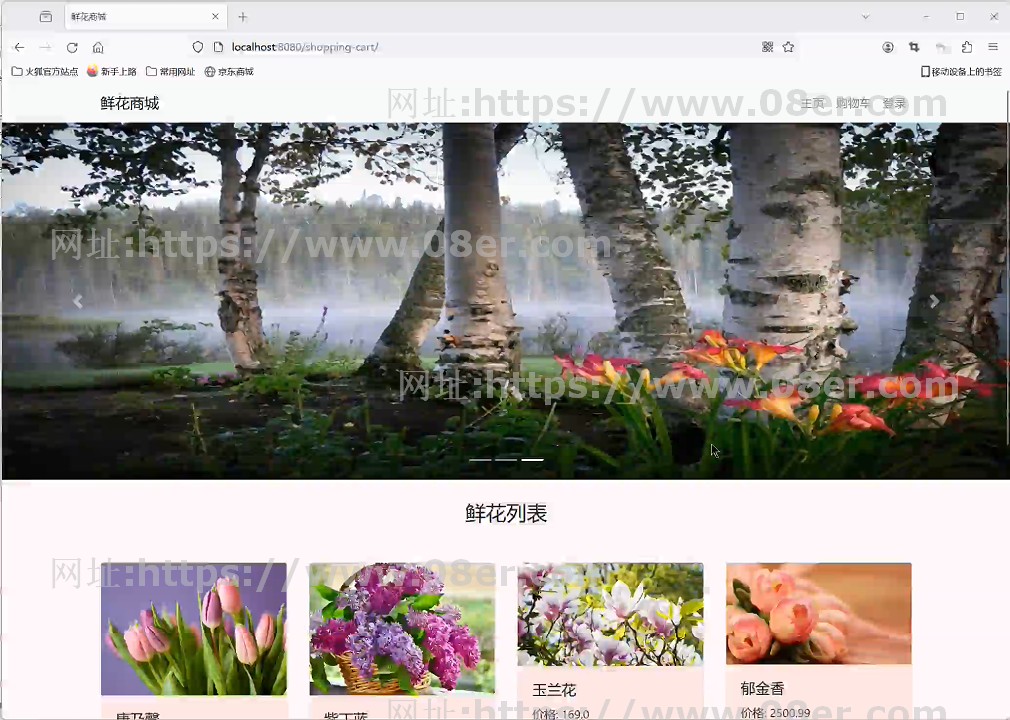Image resolution: width=1010 pixels, height=720 pixels.
Task: Open the 京东商城 bookmark
Action: click(x=229, y=71)
